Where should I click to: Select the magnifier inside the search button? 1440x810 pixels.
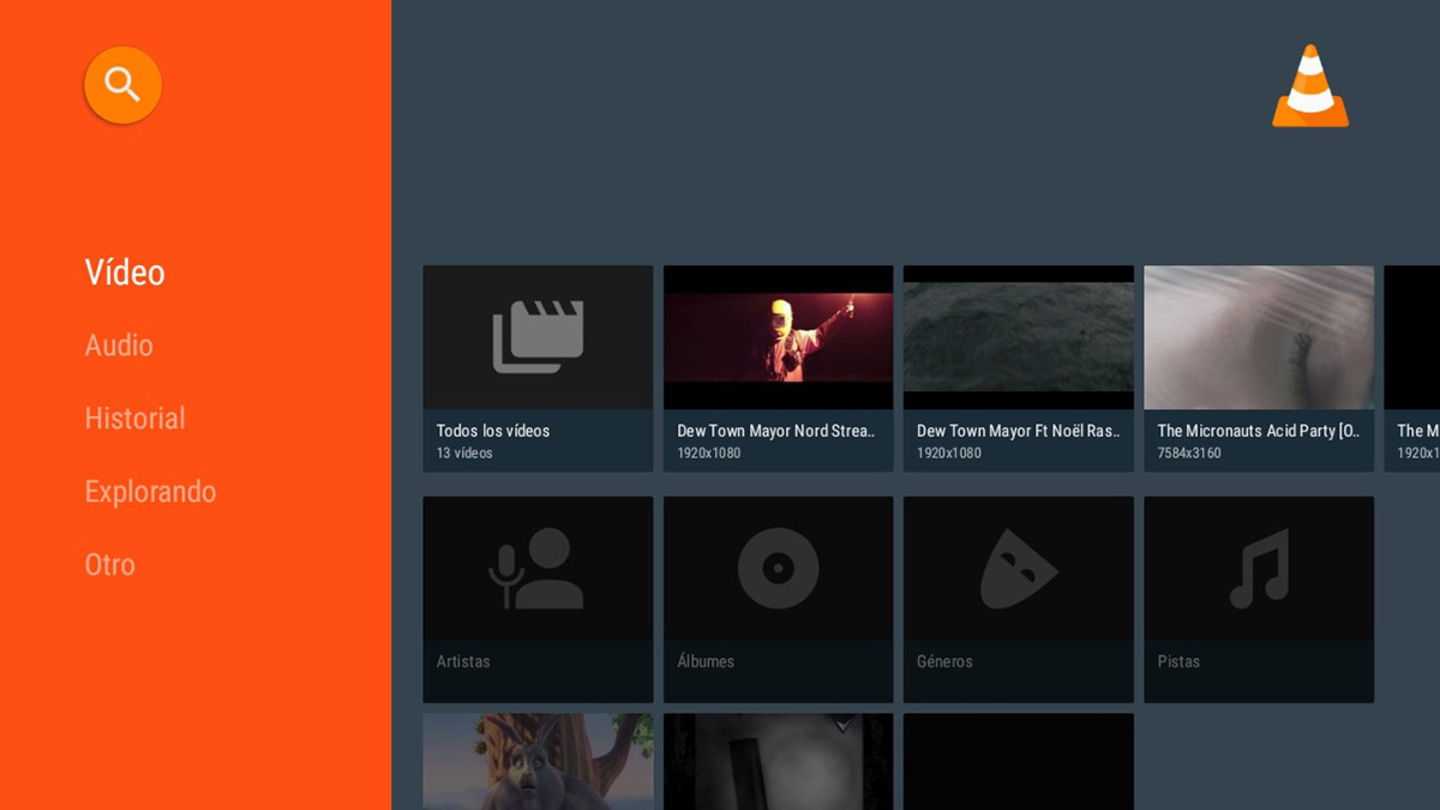point(121,84)
